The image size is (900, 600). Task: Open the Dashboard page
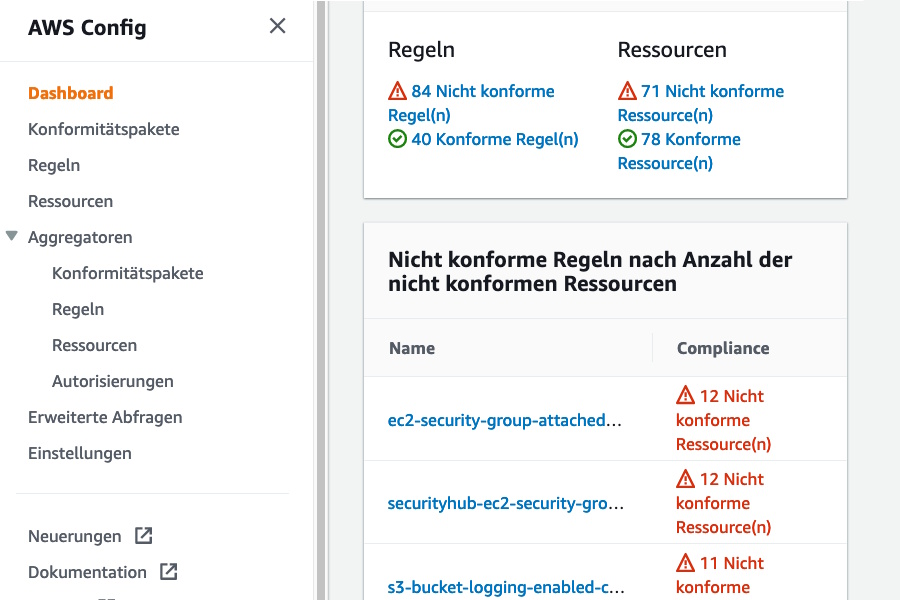(x=71, y=93)
